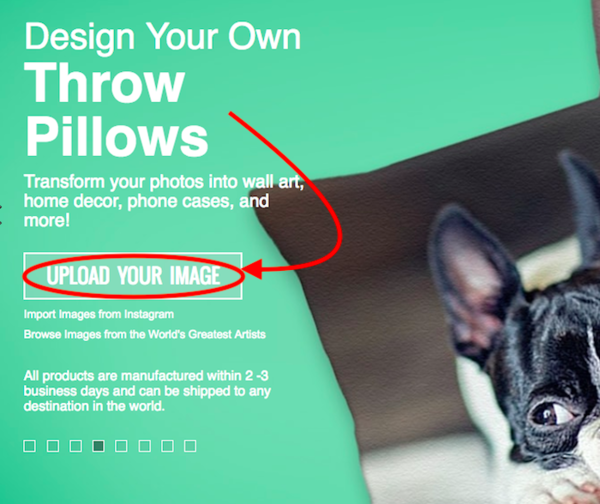Click the red arrowhead pointing at Upload
600x504 pixels.
coord(253,269)
